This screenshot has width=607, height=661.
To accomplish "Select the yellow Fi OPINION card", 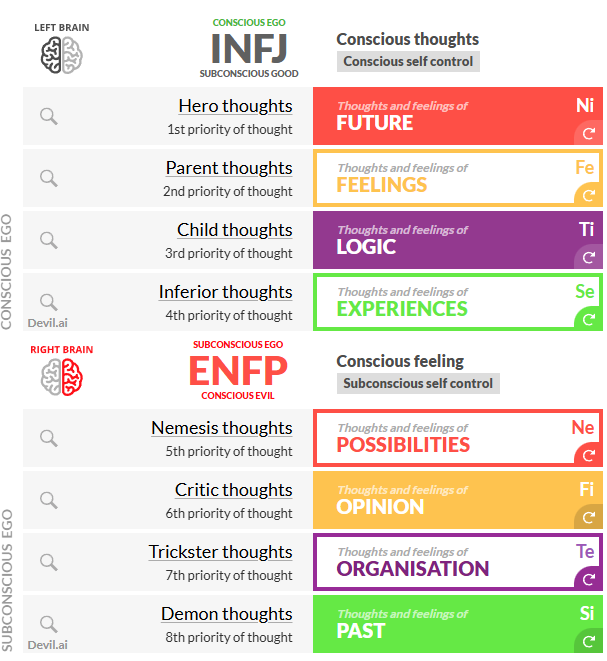I will coord(458,500).
